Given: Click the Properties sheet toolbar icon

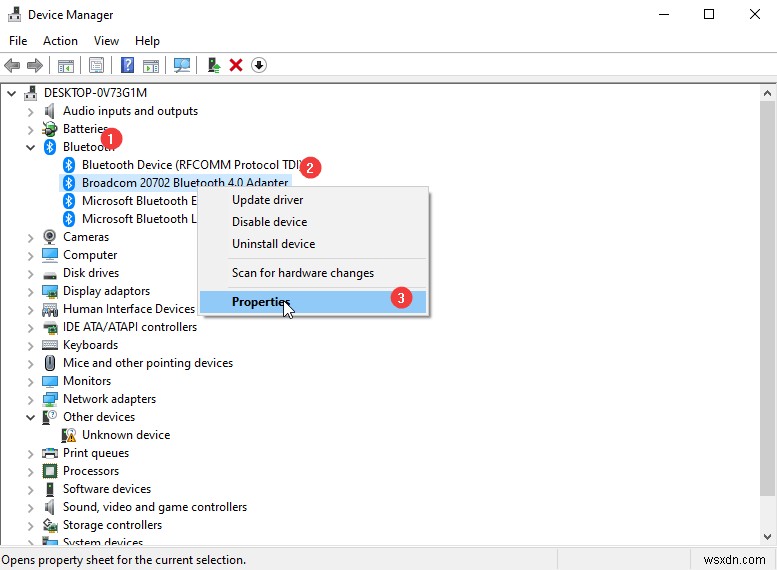Looking at the screenshot, I should click(x=96, y=65).
